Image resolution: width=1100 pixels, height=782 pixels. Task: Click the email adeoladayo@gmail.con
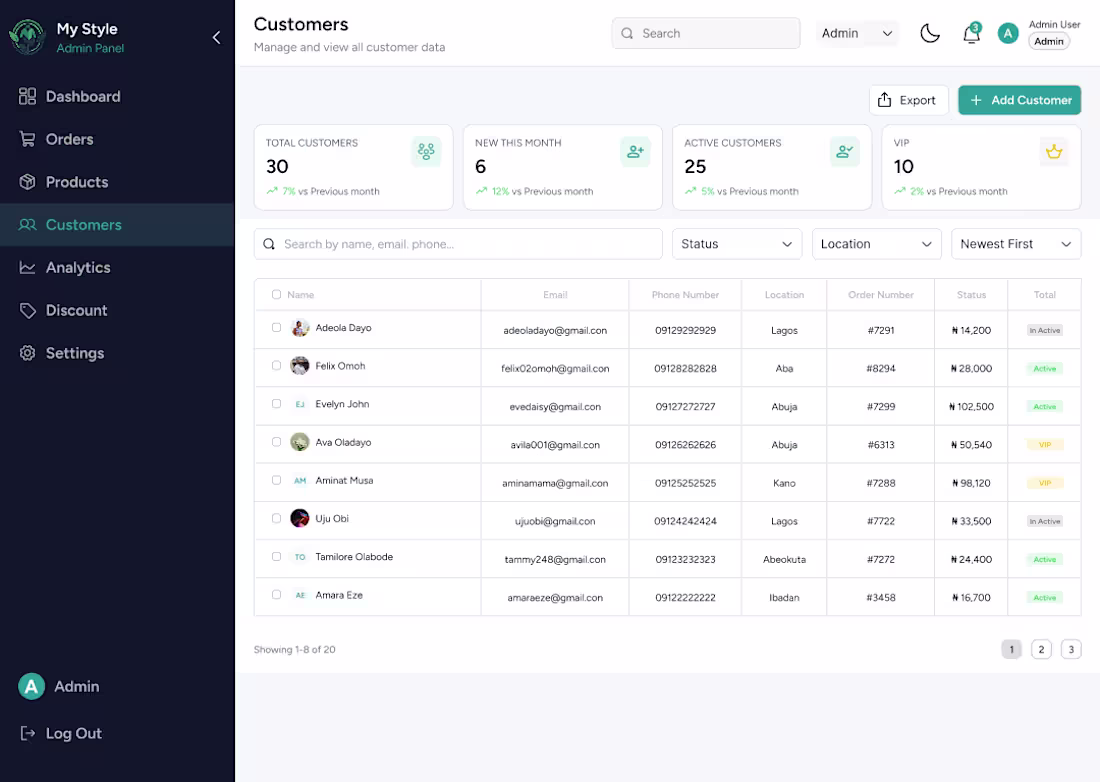coord(555,330)
